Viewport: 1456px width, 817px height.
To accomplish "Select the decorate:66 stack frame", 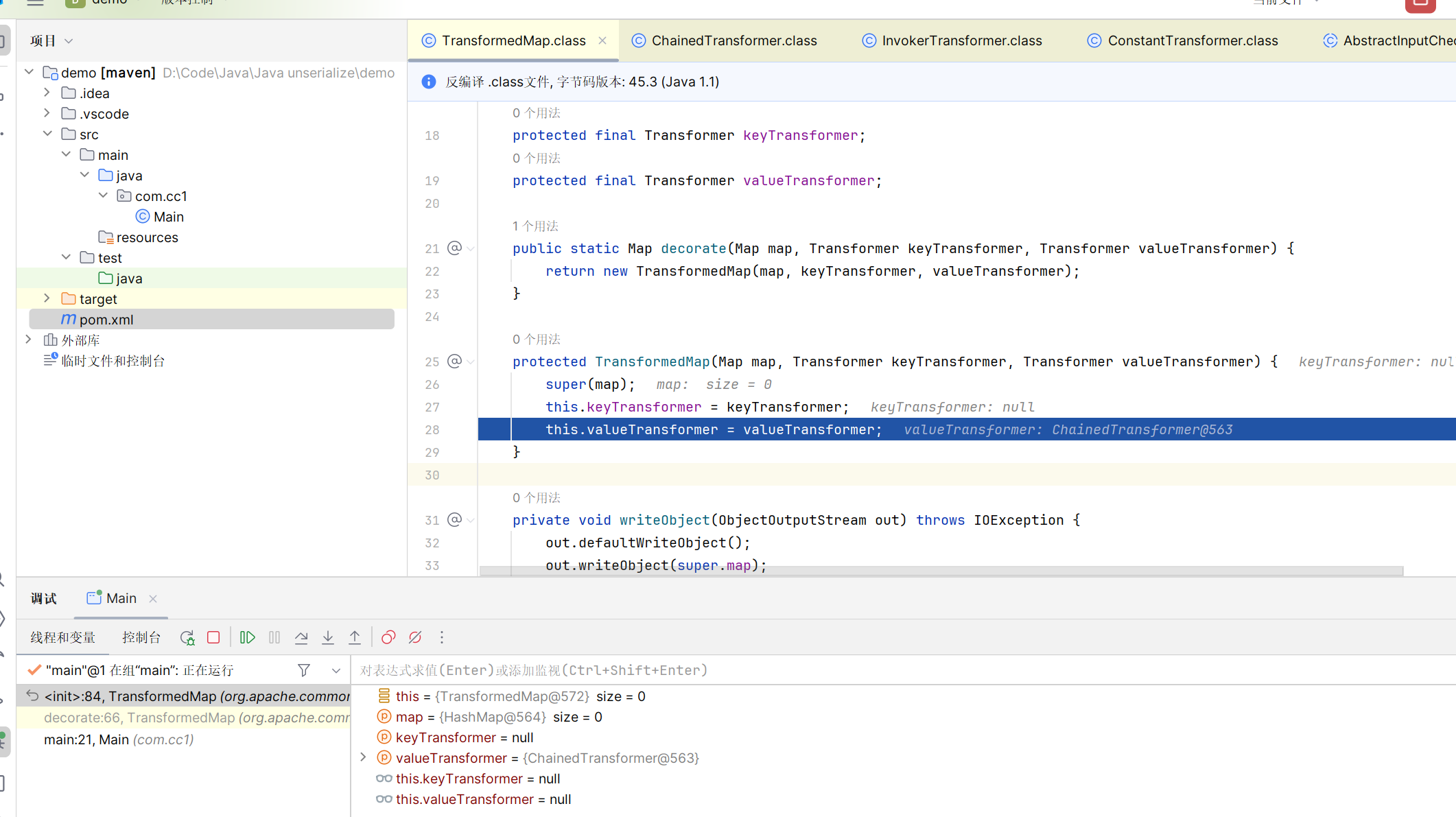I will pos(183,718).
